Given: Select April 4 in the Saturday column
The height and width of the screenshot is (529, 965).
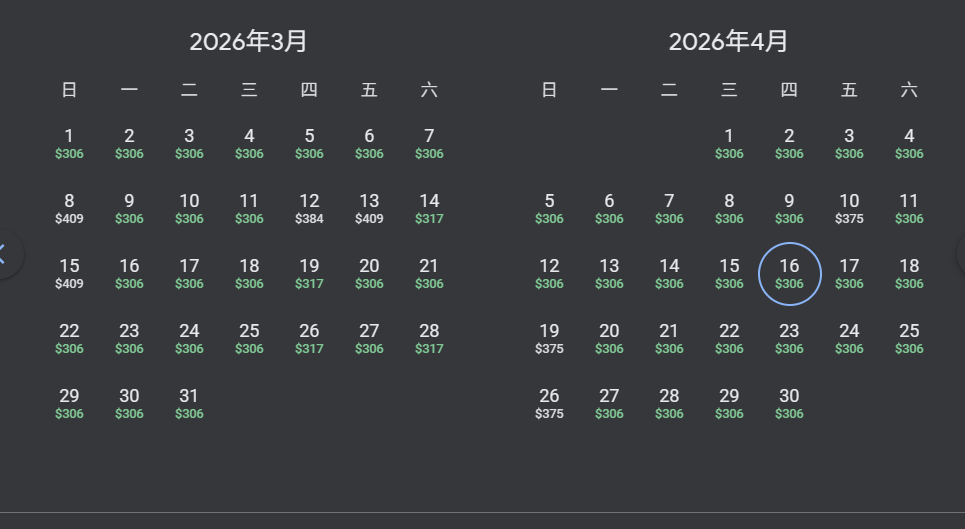Looking at the screenshot, I should pos(909,143).
